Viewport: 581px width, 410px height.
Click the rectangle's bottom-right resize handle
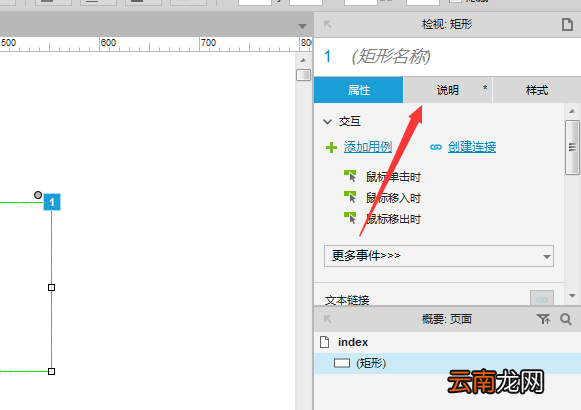(52, 371)
